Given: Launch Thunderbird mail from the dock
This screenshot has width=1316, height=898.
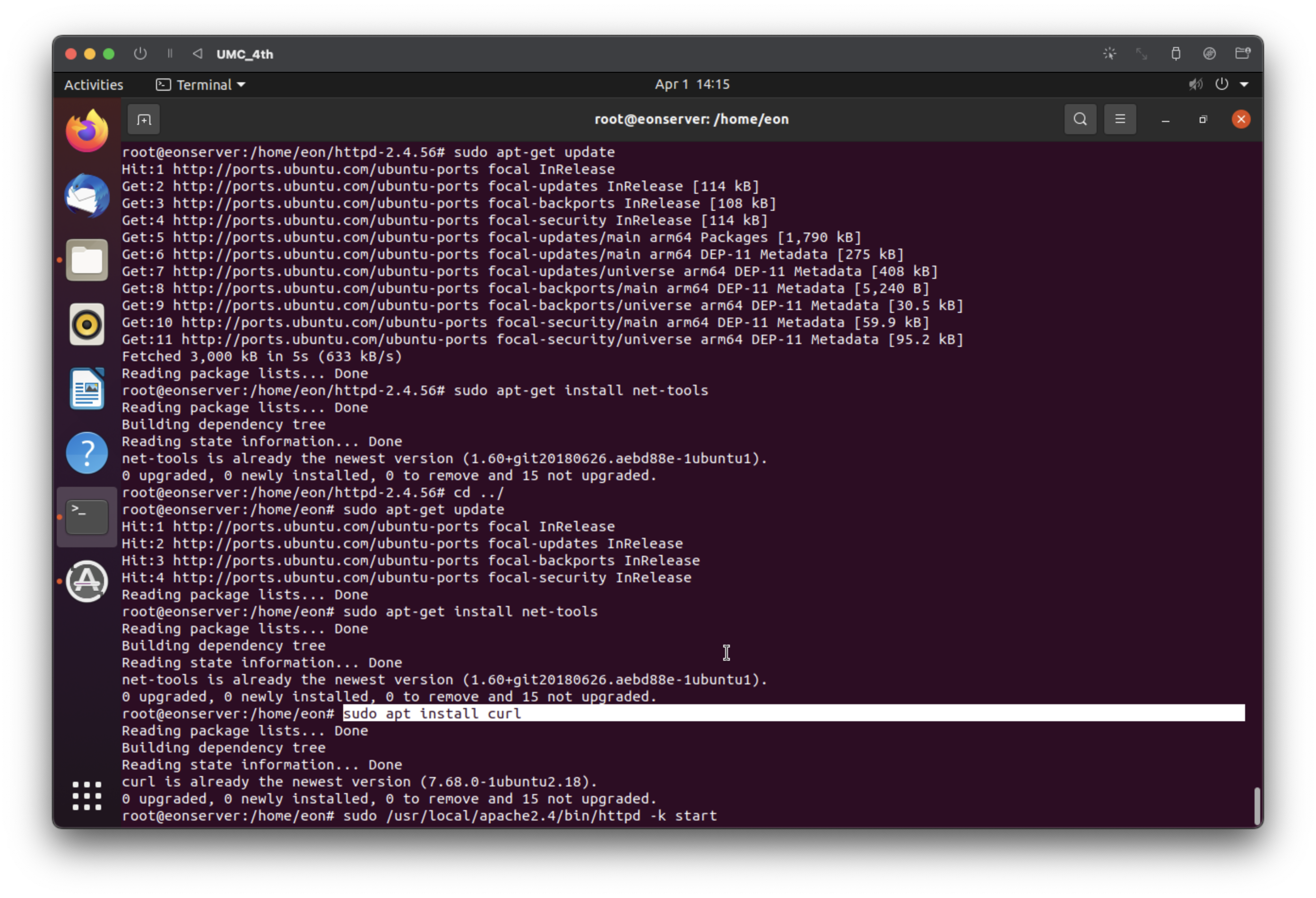Looking at the screenshot, I should pyautogui.click(x=87, y=195).
